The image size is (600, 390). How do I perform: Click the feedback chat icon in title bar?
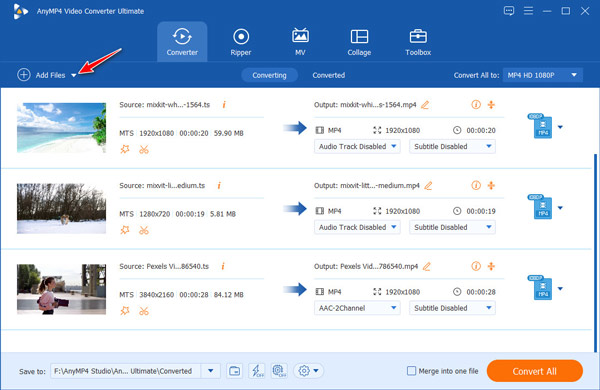point(509,11)
